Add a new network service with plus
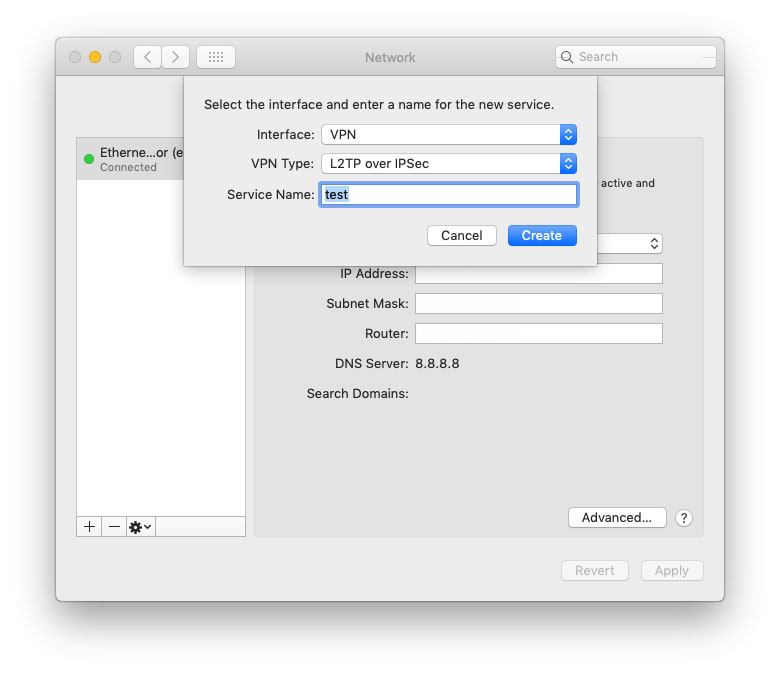The height and width of the screenshot is (675, 780). 90,526
